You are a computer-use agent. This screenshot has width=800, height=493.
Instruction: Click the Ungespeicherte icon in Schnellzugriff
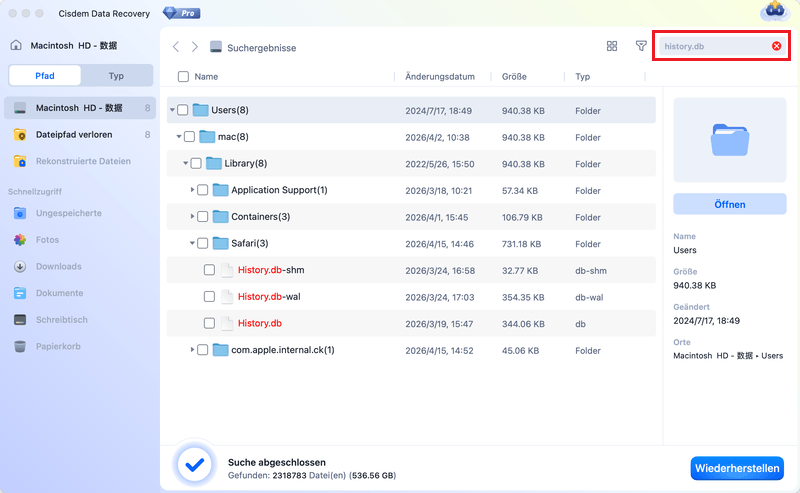20,213
